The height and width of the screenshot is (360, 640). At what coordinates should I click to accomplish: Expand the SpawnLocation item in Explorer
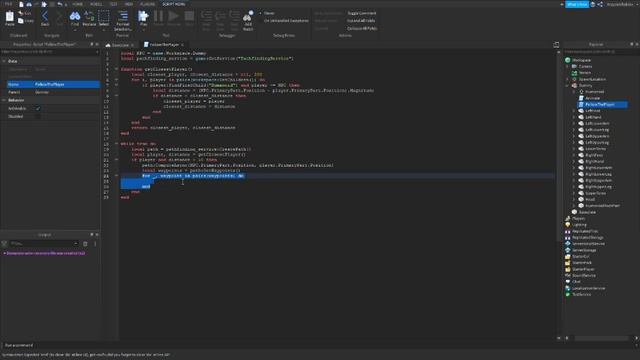(x=567, y=79)
